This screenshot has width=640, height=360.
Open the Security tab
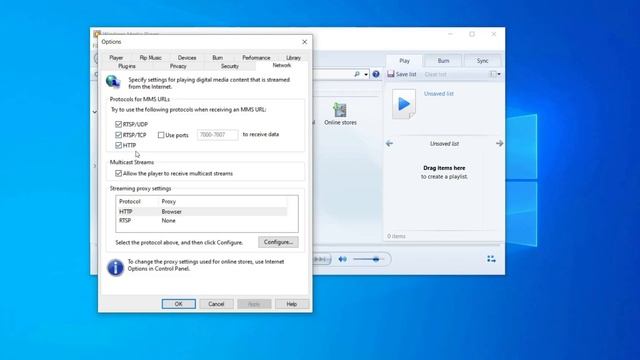click(230, 66)
